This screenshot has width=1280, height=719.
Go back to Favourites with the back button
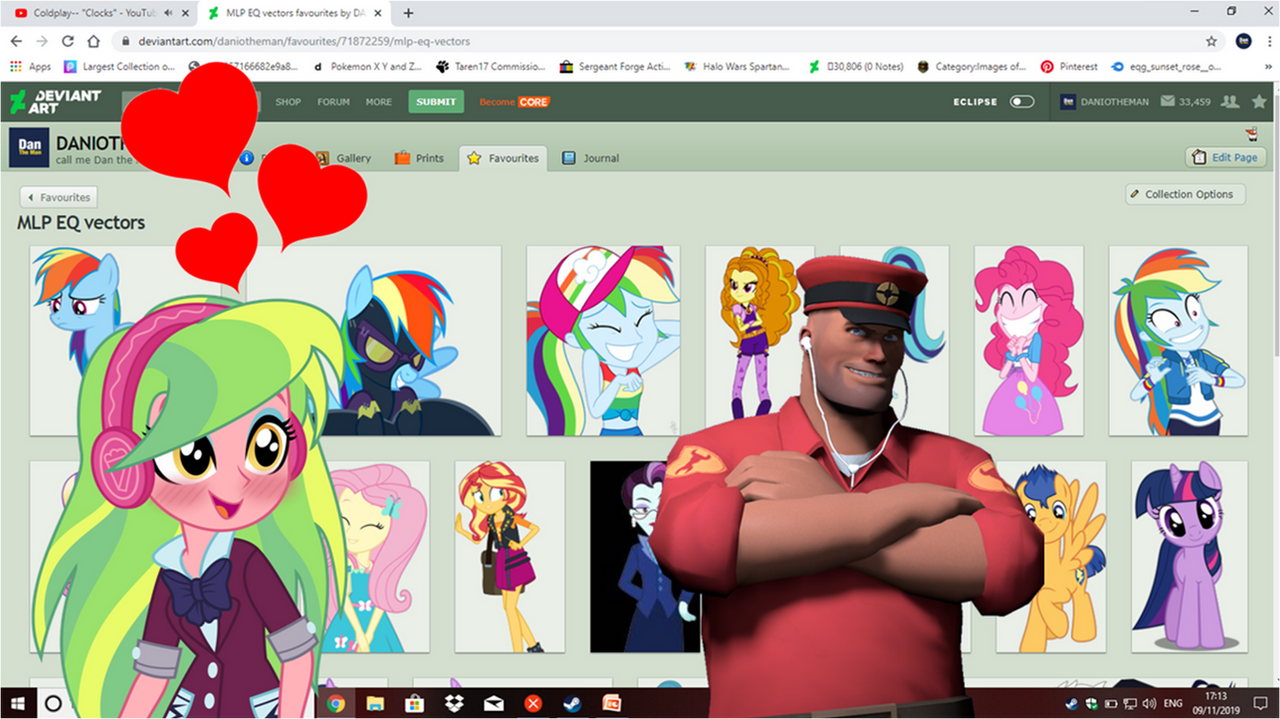click(x=58, y=197)
